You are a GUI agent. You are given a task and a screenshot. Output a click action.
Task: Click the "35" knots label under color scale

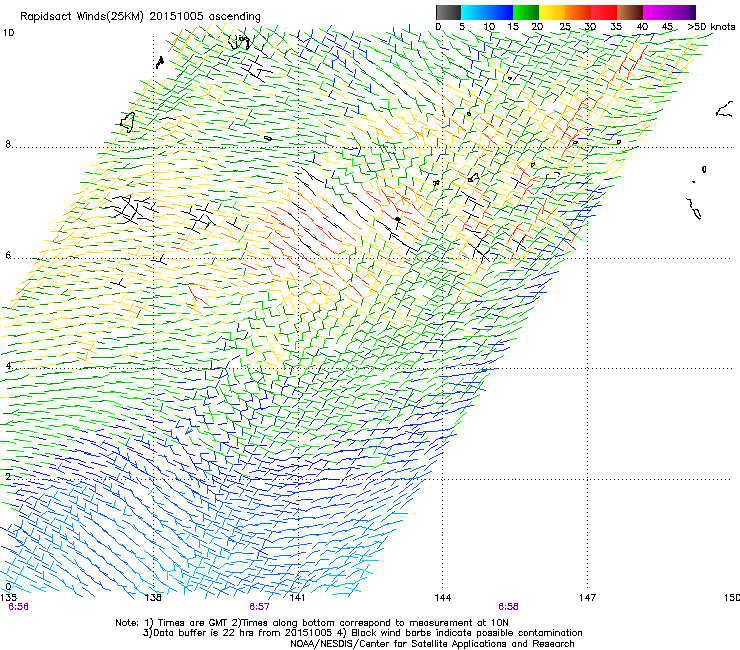pyautogui.click(x=616, y=27)
